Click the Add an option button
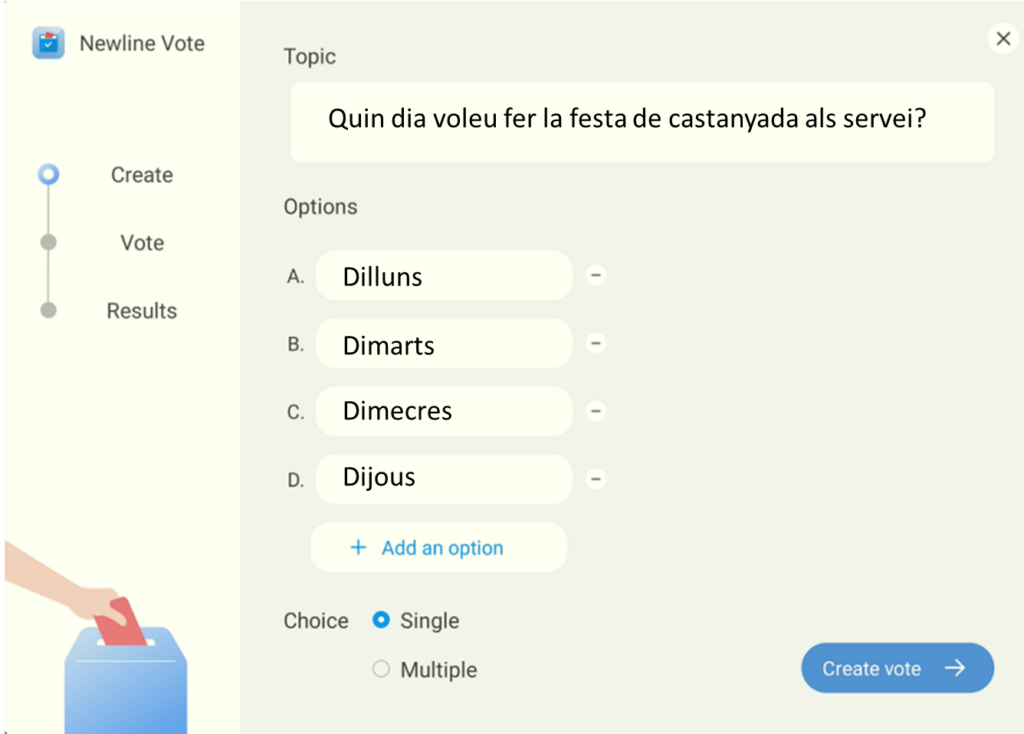This screenshot has height=734, width=1024. pyautogui.click(x=439, y=548)
